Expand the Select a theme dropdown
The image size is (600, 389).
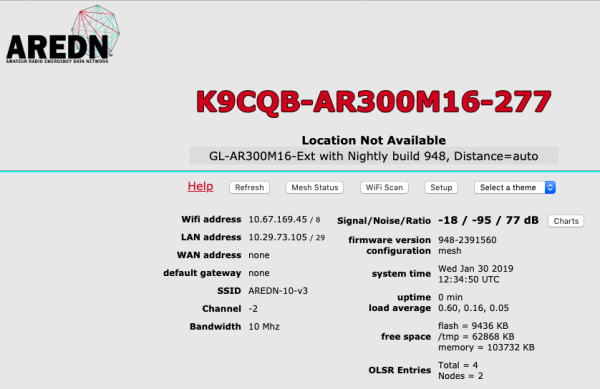coord(515,187)
